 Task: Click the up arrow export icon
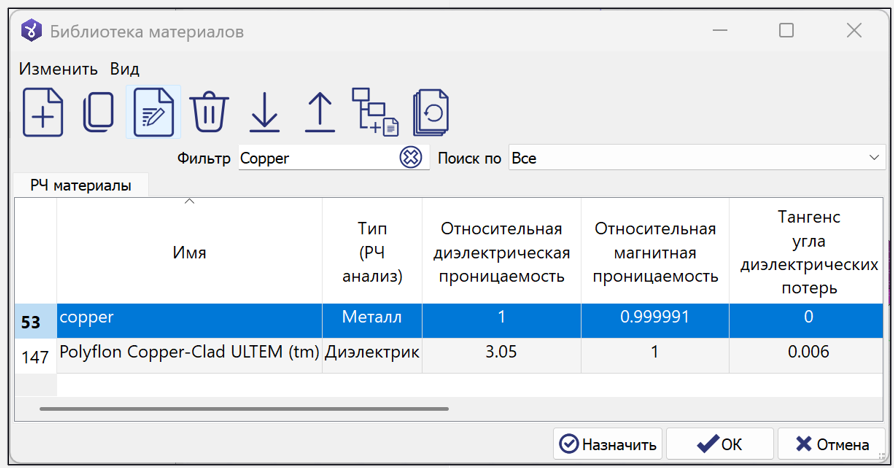(x=319, y=111)
